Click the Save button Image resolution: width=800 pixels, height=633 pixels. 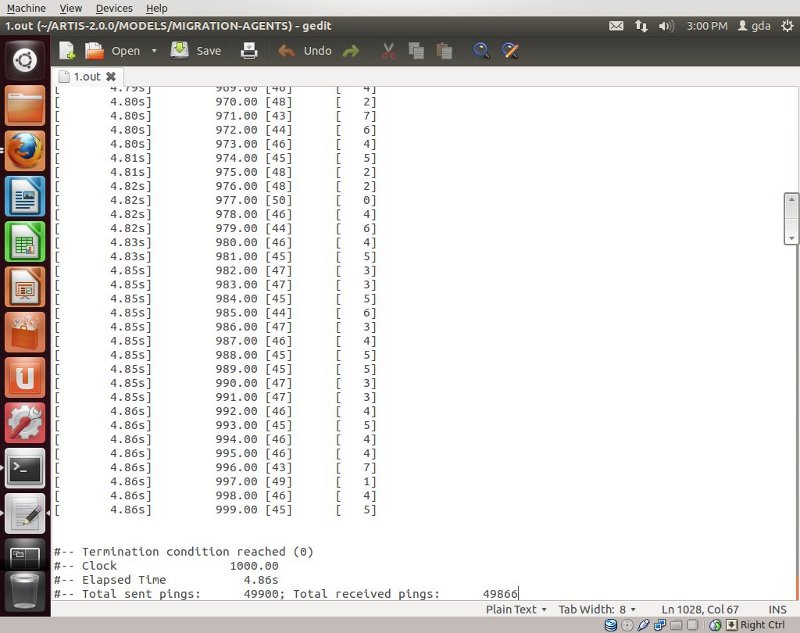click(197, 51)
